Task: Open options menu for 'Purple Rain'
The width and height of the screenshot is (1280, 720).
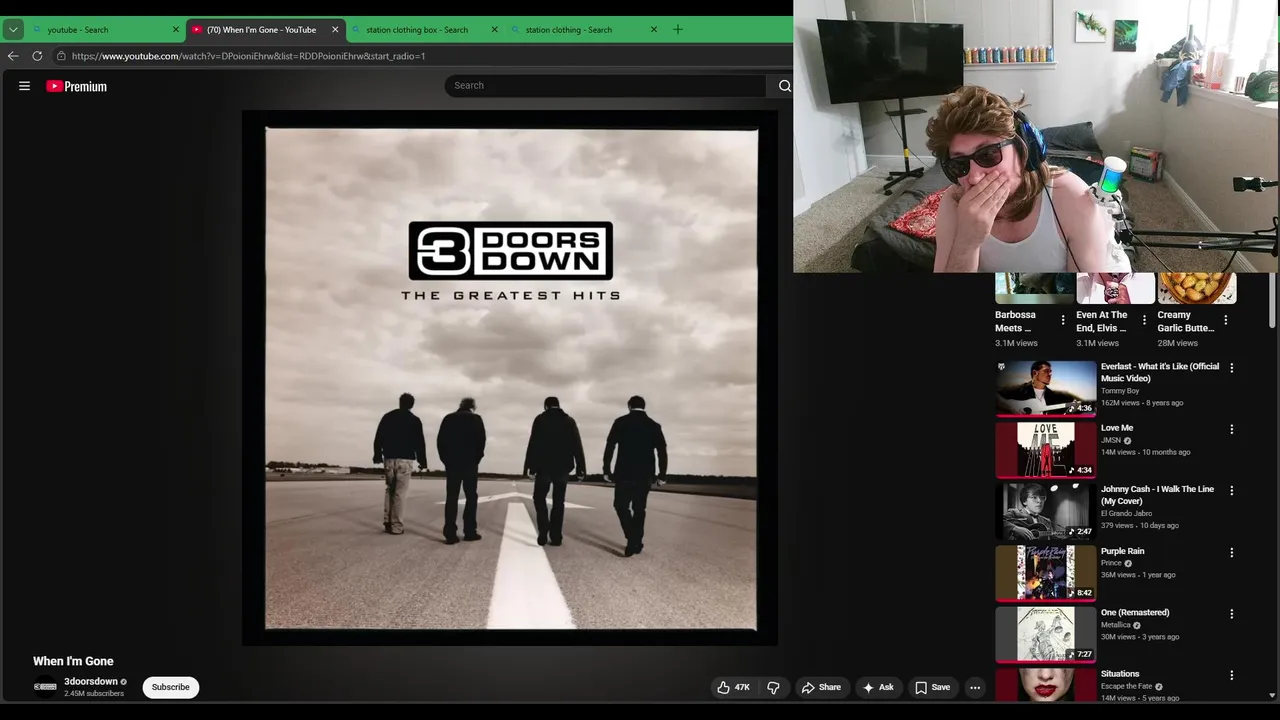Action: coord(1232,552)
